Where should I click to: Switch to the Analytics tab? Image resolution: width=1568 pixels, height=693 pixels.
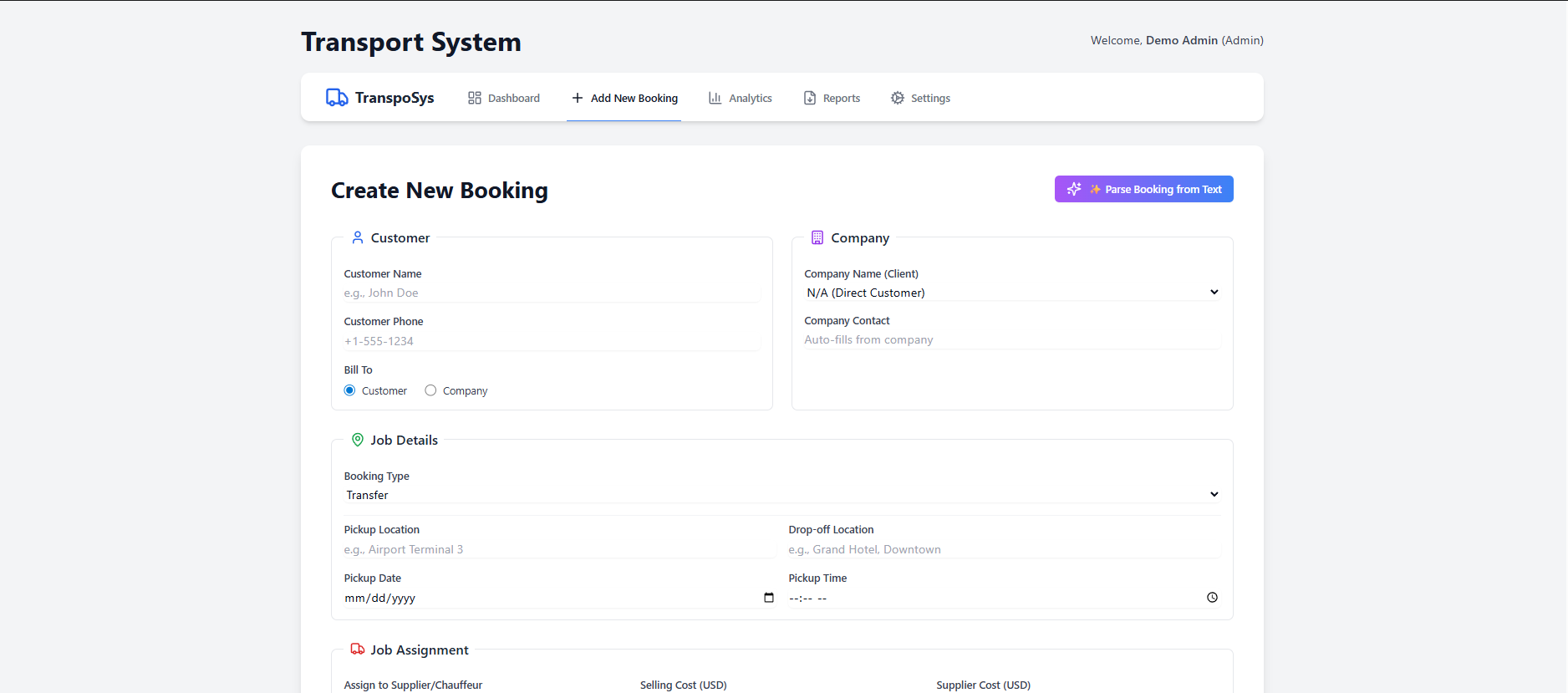click(741, 98)
